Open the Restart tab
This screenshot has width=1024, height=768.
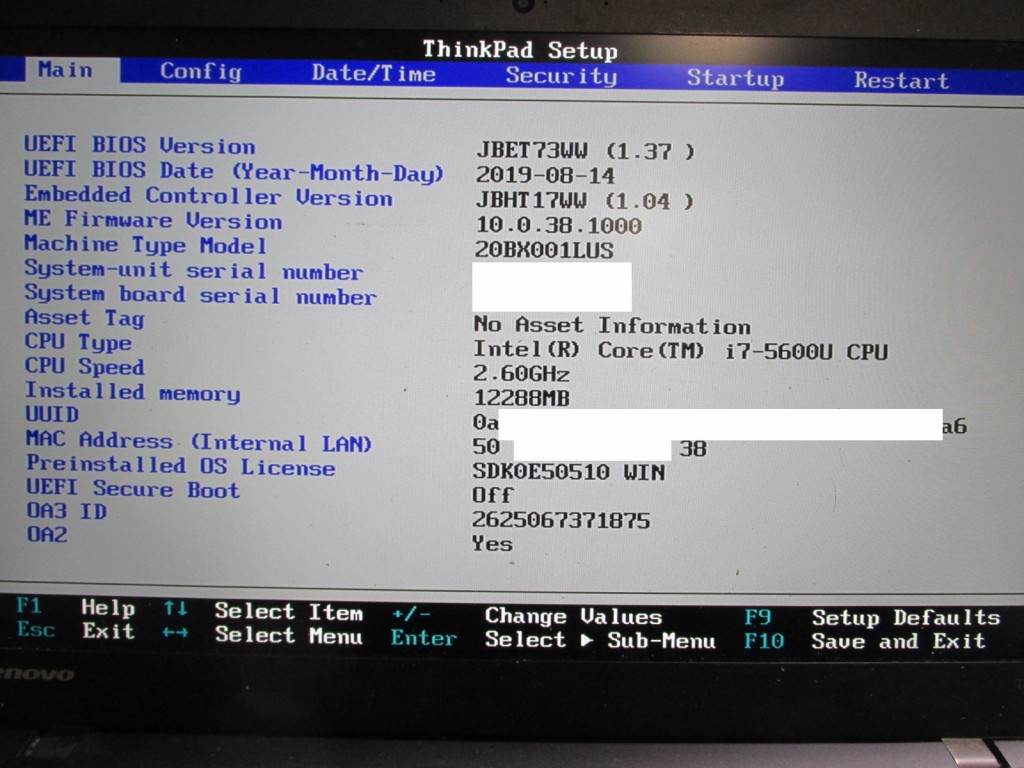tap(901, 80)
